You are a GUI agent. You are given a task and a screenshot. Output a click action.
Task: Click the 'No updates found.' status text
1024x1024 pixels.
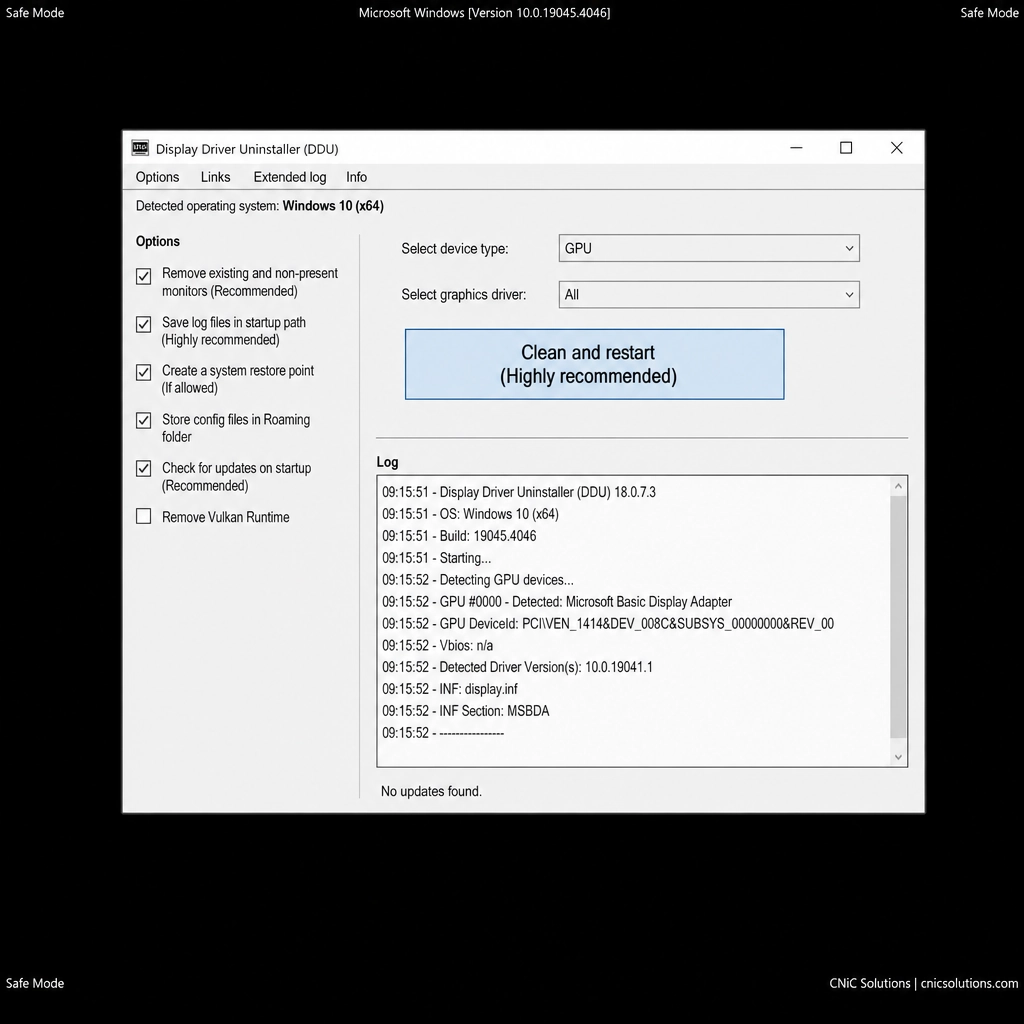pyautogui.click(x=431, y=791)
